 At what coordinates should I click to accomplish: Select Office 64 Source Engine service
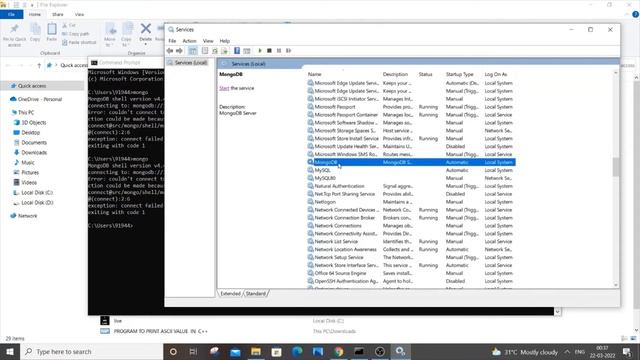tap(411, 273)
